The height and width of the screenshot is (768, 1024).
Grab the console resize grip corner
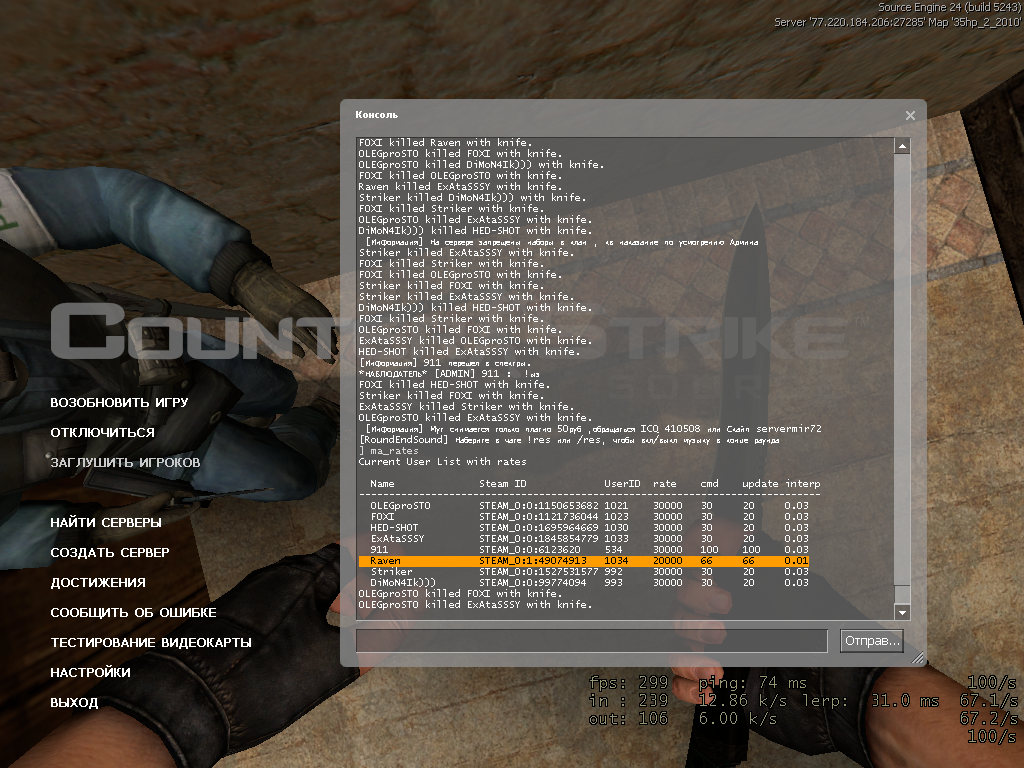click(918, 658)
